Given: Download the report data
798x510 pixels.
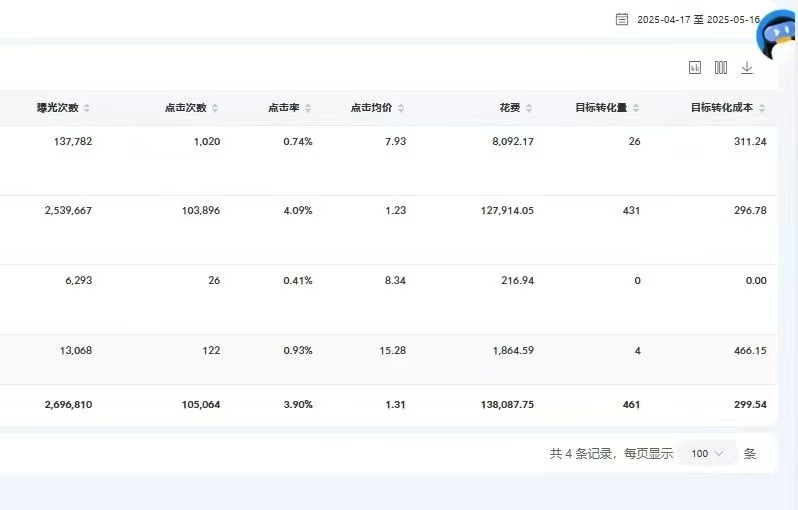Looking at the screenshot, I should pyautogui.click(x=747, y=67).
